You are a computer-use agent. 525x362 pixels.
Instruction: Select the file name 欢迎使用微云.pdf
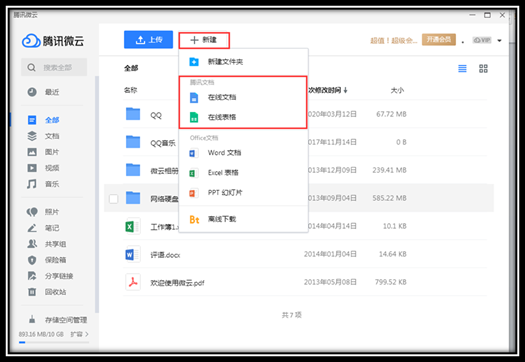click(x=177, y=283)
